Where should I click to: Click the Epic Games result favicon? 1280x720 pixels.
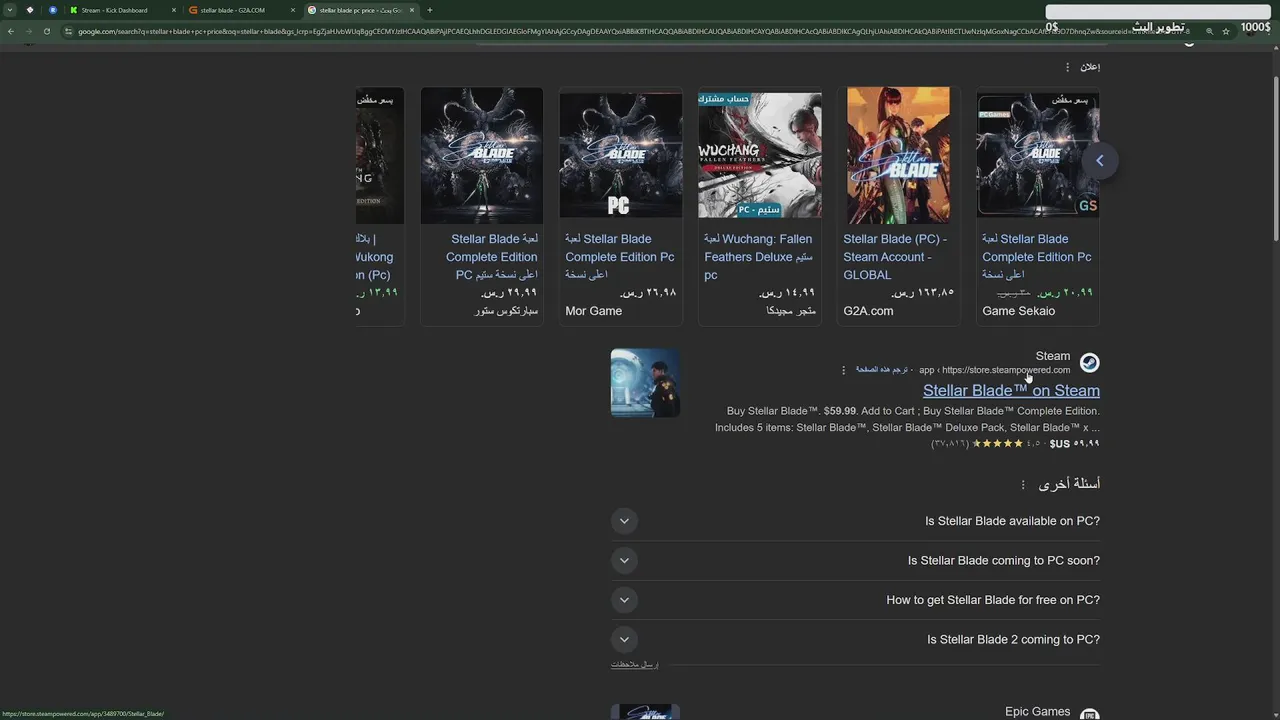(1090, 715)
